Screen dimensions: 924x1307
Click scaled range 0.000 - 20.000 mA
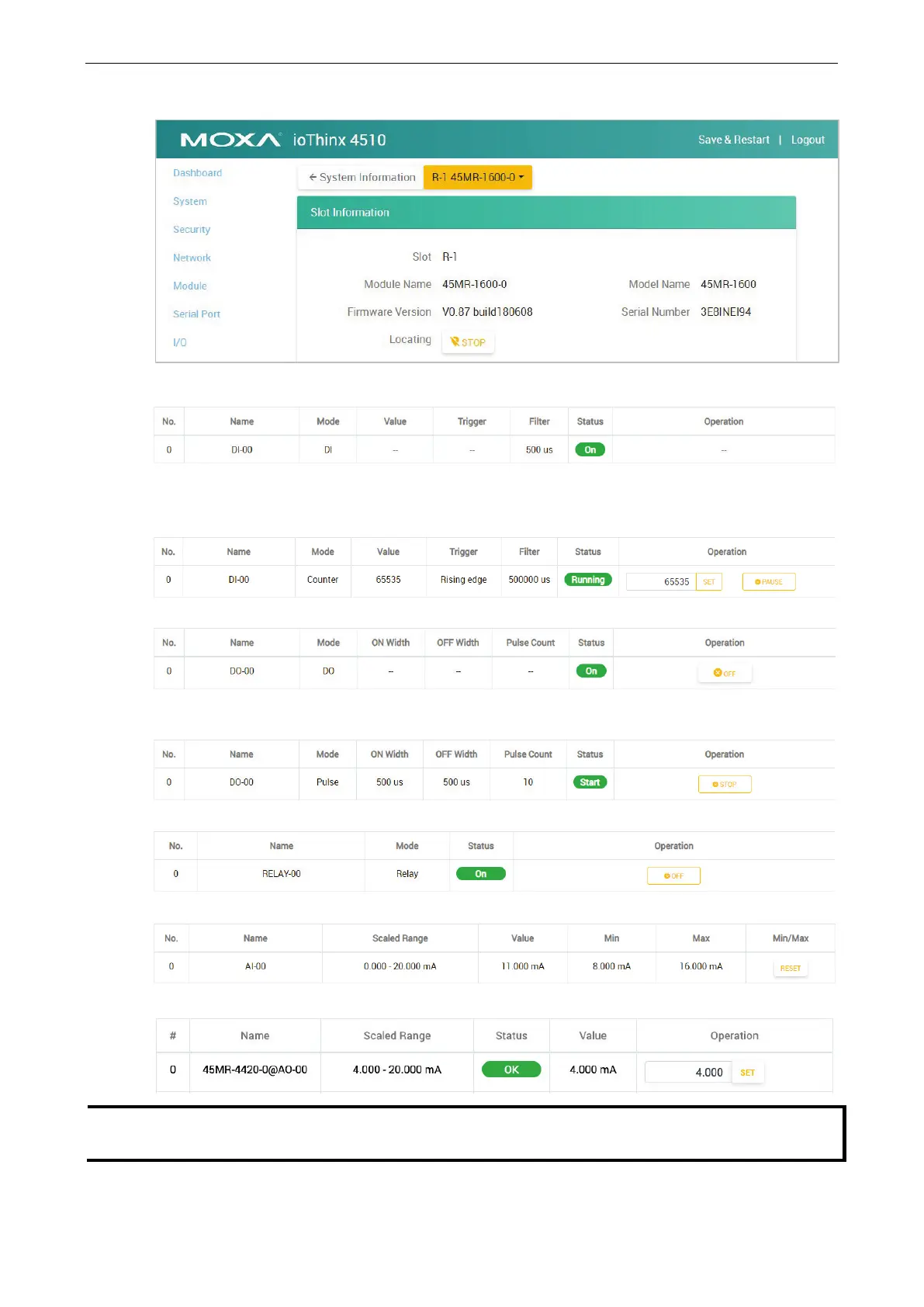[400, 966]
